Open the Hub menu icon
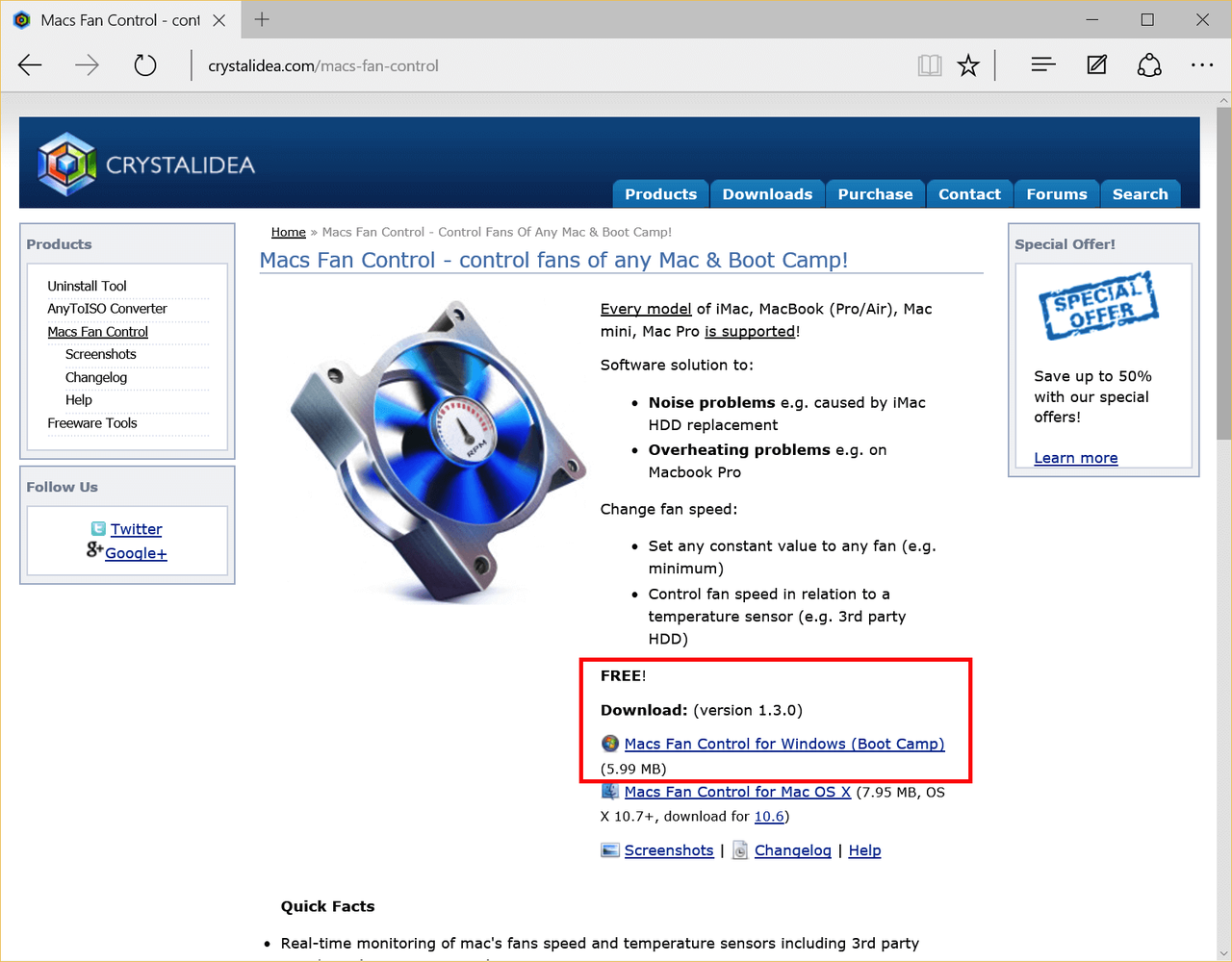The width and height of the screenshot is (1232, 962). pos(1043,65)
